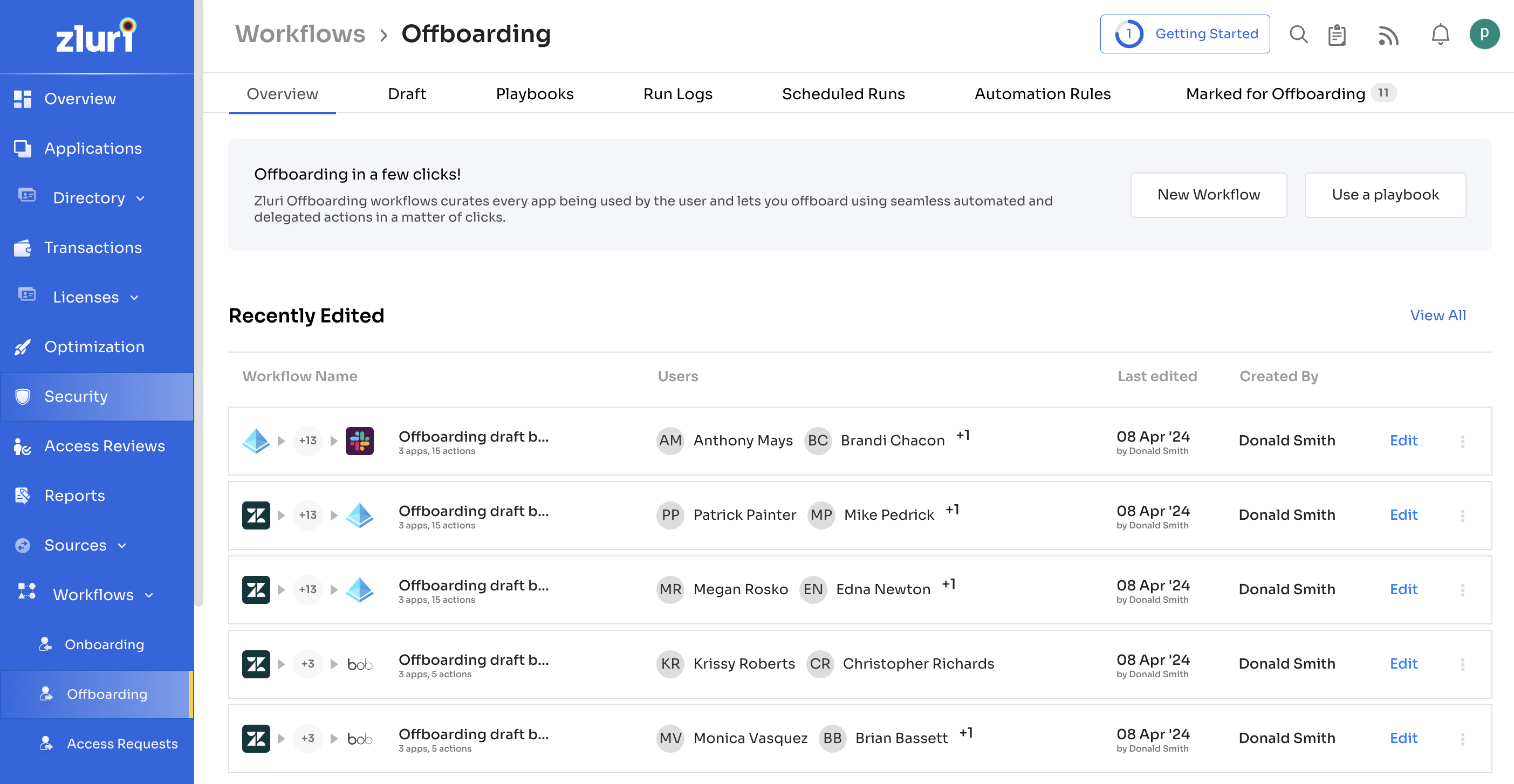Click the search magnifier icon in header
The width and height of the screenshot is (1514, 784).
pos(1298,35)
